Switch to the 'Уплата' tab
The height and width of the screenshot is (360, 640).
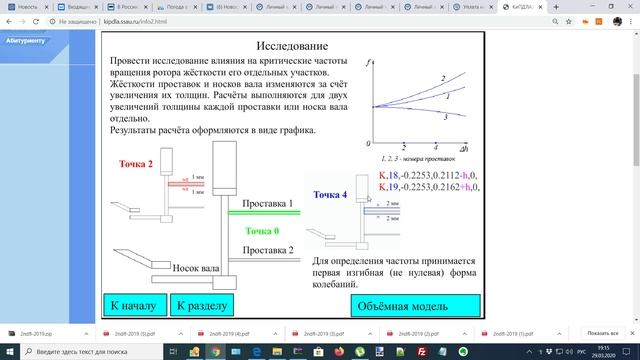[x=473, y=7]
